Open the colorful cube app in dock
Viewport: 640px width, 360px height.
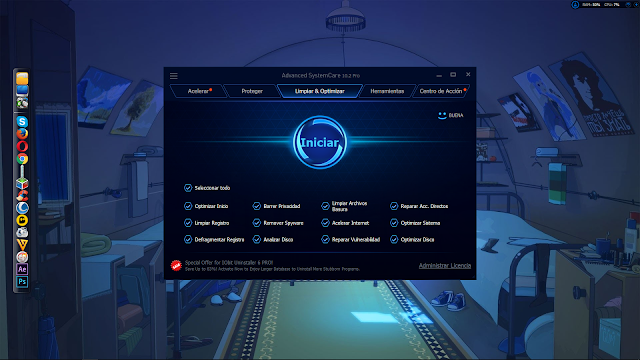[22, 184]
